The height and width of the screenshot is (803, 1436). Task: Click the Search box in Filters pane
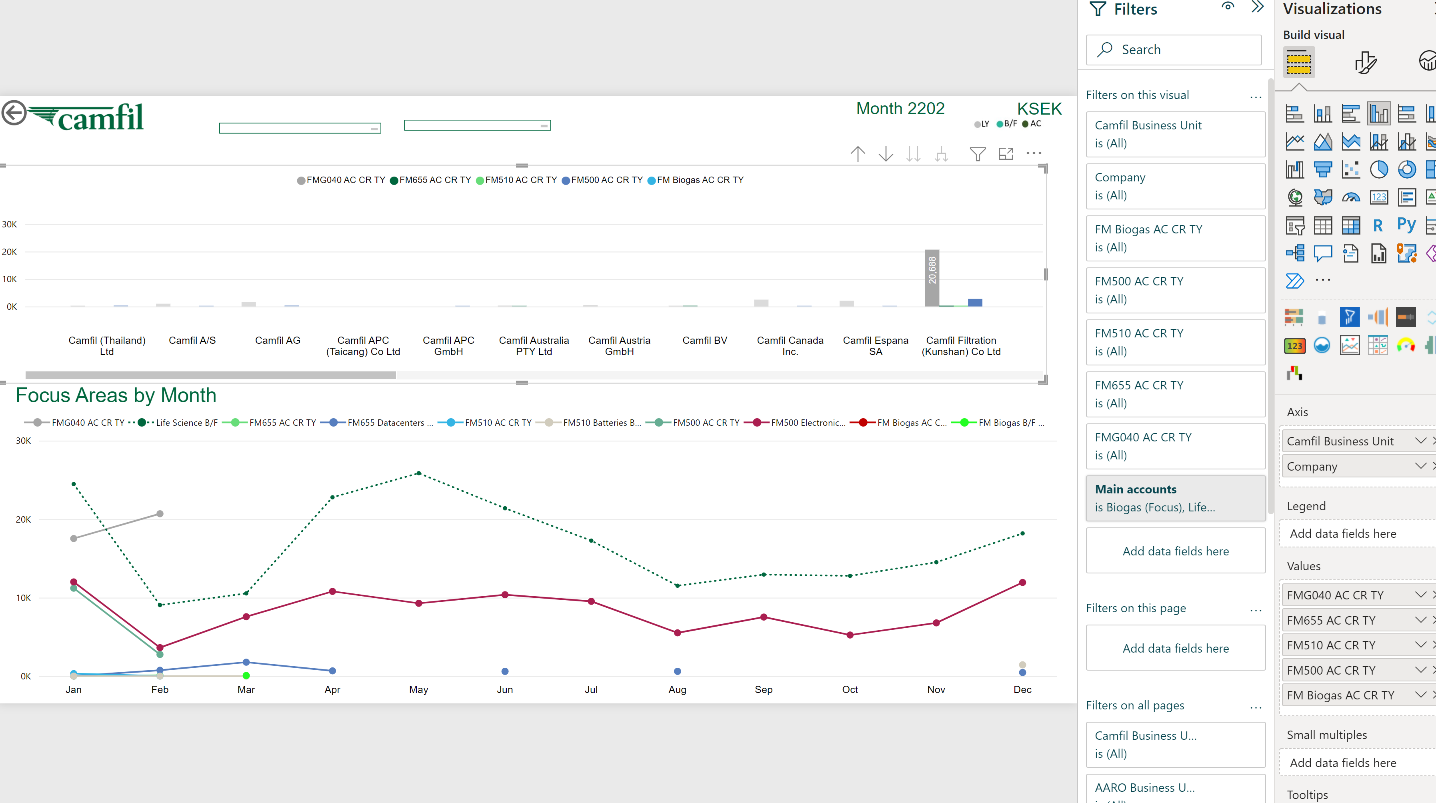(x=1174, y=50)
